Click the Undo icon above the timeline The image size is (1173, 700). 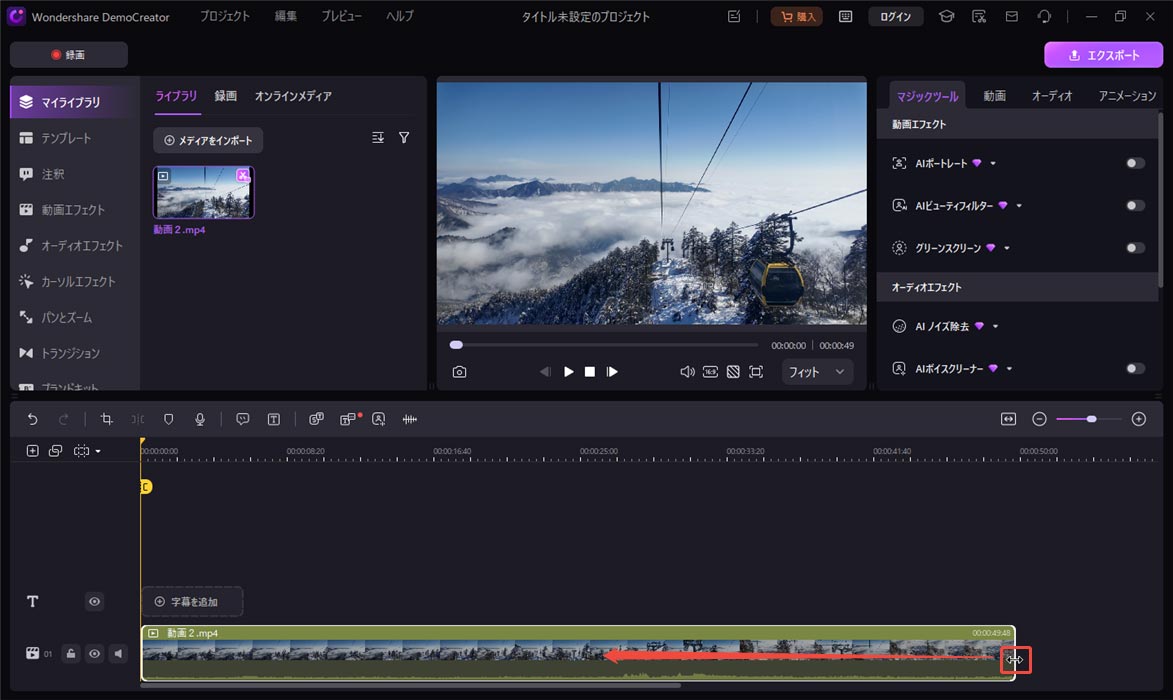[x=31, y=418]
